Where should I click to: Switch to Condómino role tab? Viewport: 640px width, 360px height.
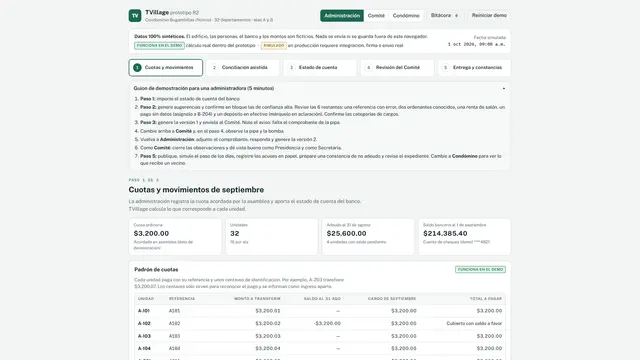click(x=406, y=16)
